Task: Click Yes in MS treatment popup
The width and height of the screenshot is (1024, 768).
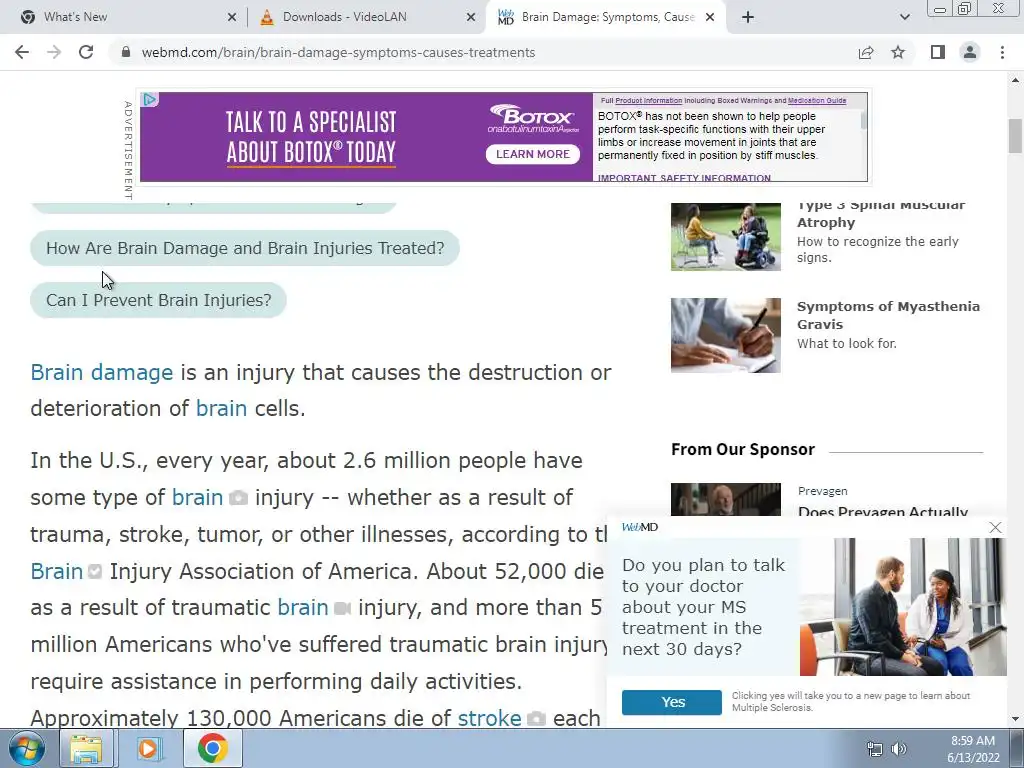Action: tap(672, 702)
